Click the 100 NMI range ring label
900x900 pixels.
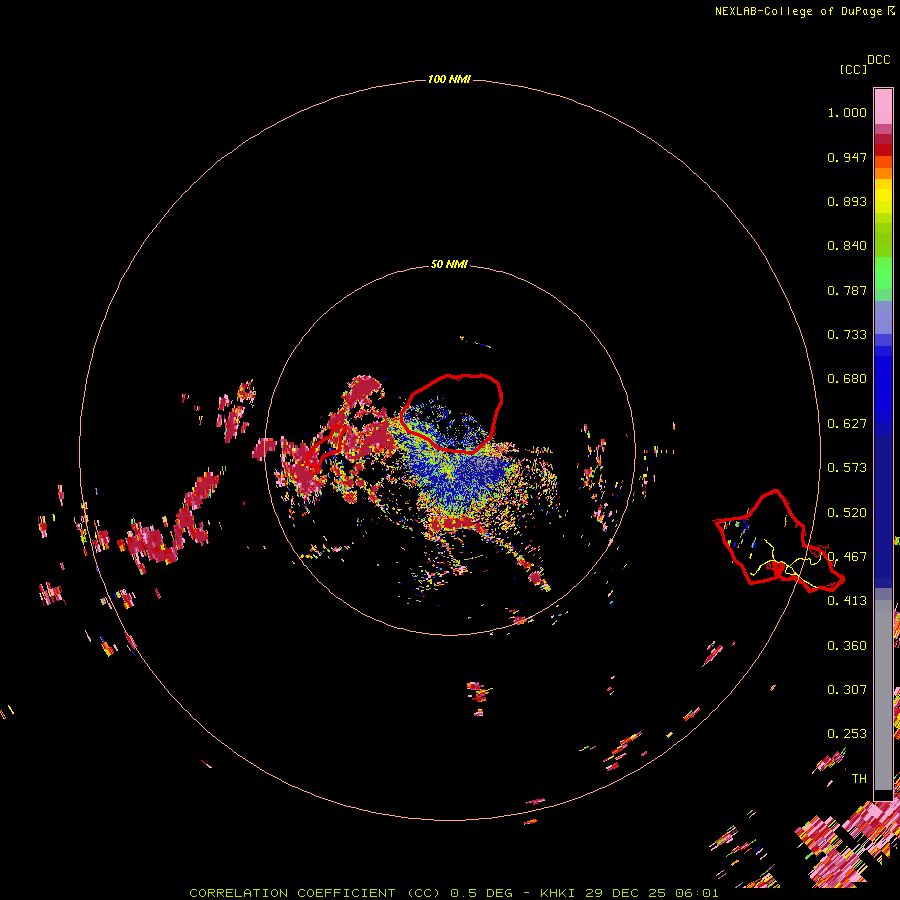(449, 79)
